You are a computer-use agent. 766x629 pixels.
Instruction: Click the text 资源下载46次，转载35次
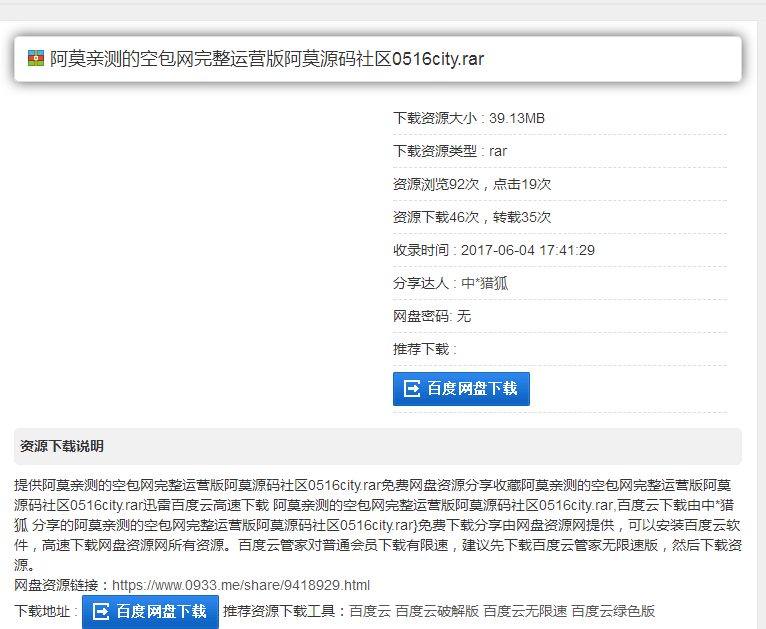click(472, 217)
